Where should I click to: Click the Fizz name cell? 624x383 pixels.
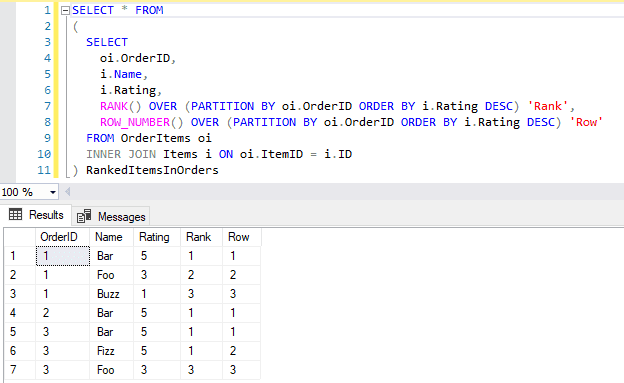[x=111, y=351]
